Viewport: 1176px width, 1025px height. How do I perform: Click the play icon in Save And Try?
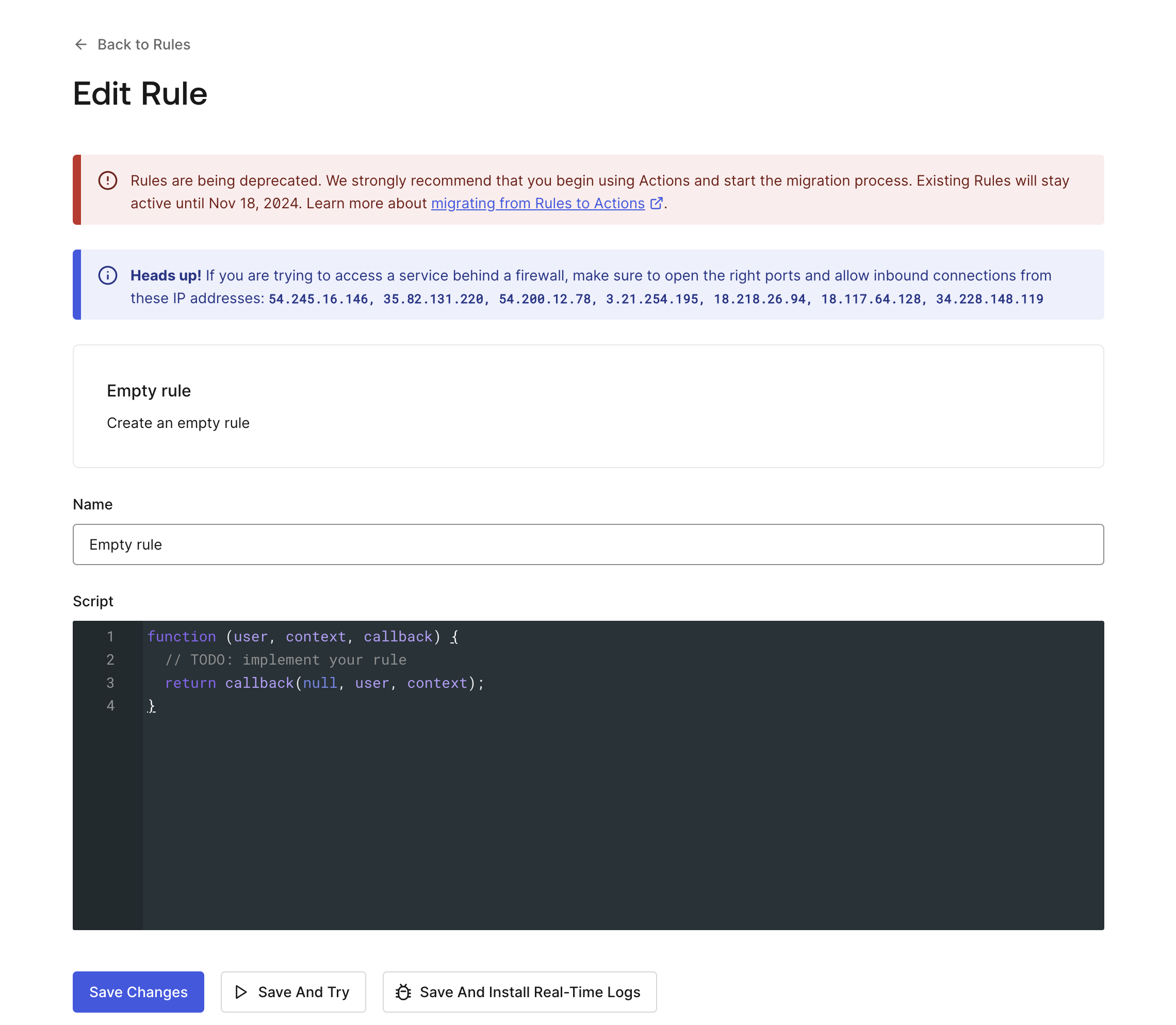click(241, 992)
